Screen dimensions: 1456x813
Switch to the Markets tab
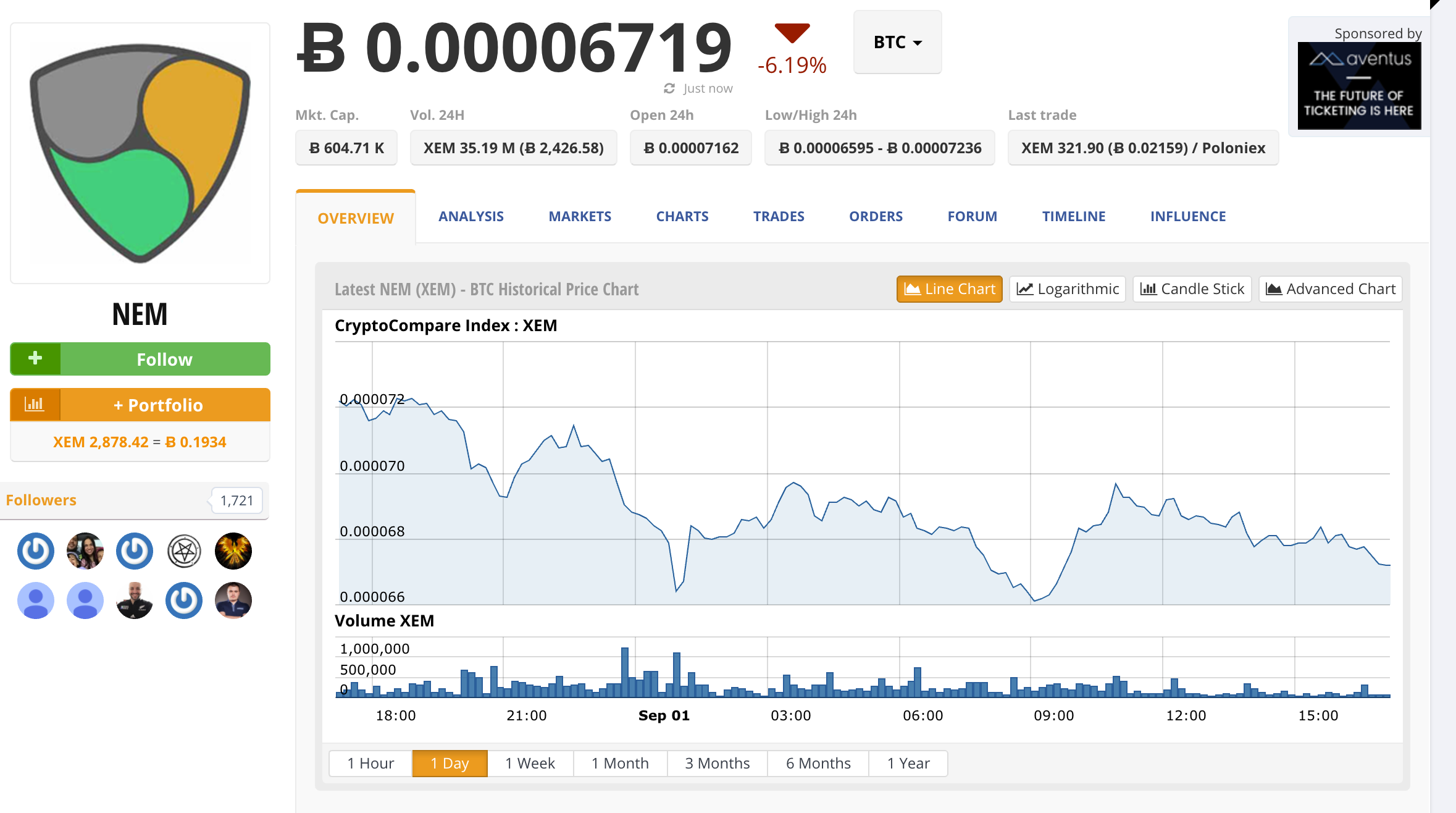pos(580,216)
